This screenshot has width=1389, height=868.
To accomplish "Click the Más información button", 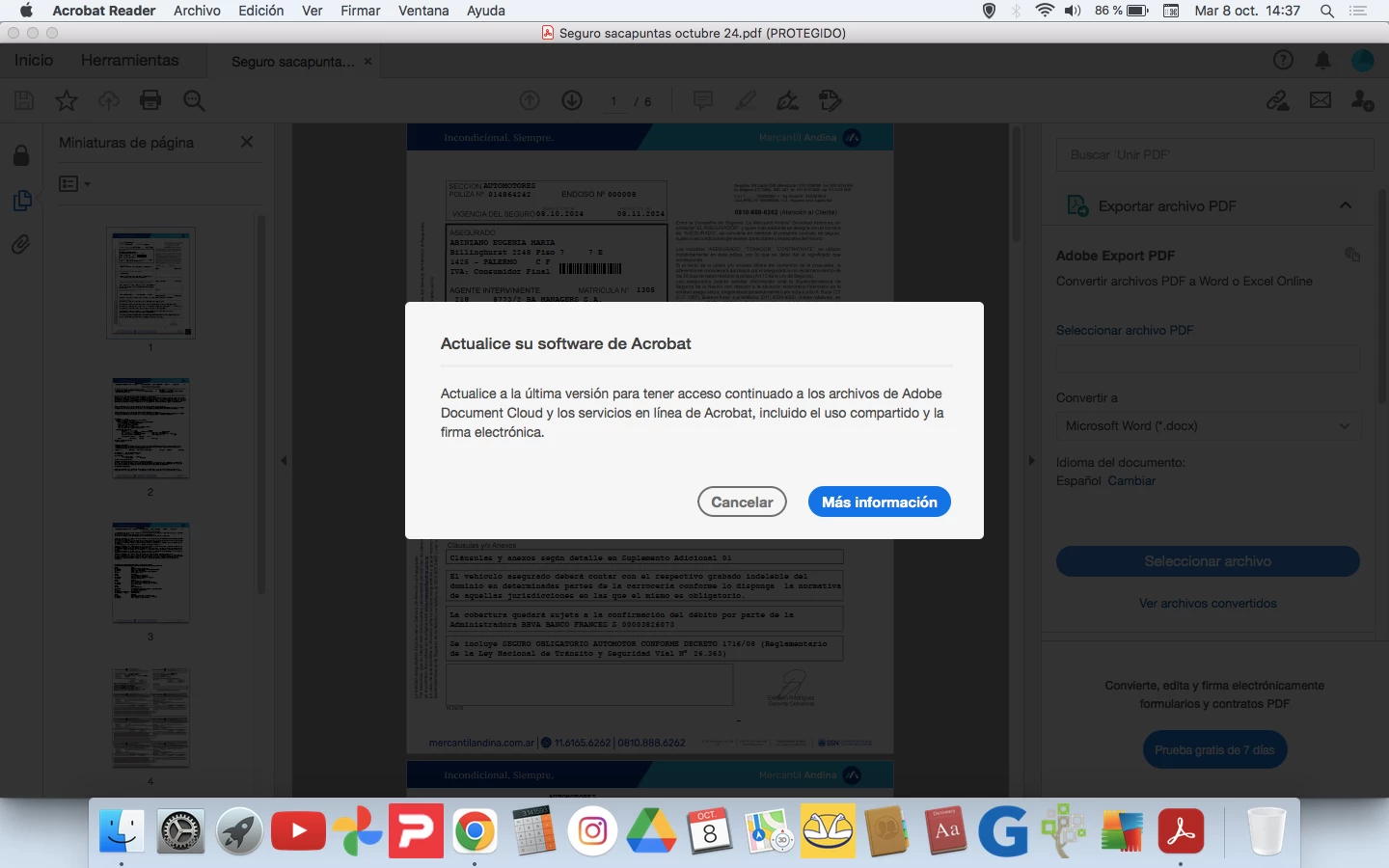I will point(880,502).
